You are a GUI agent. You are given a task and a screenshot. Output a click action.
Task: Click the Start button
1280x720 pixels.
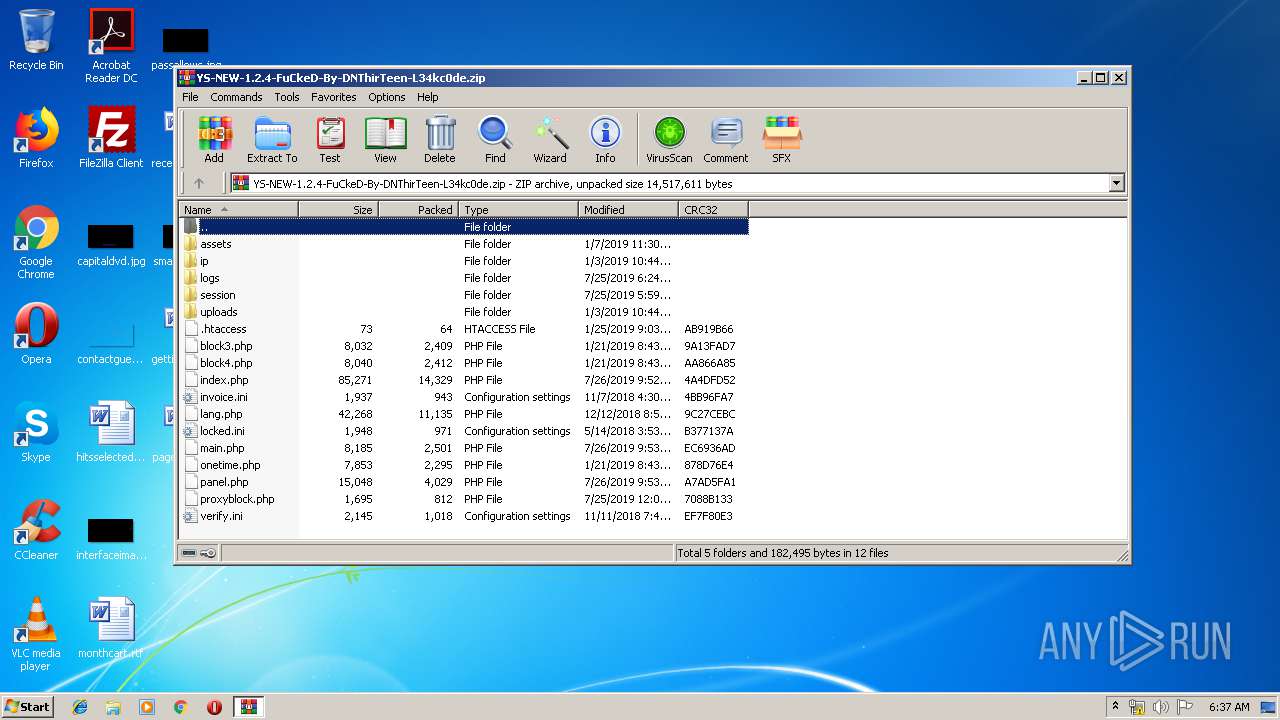(x=28, y=706)
